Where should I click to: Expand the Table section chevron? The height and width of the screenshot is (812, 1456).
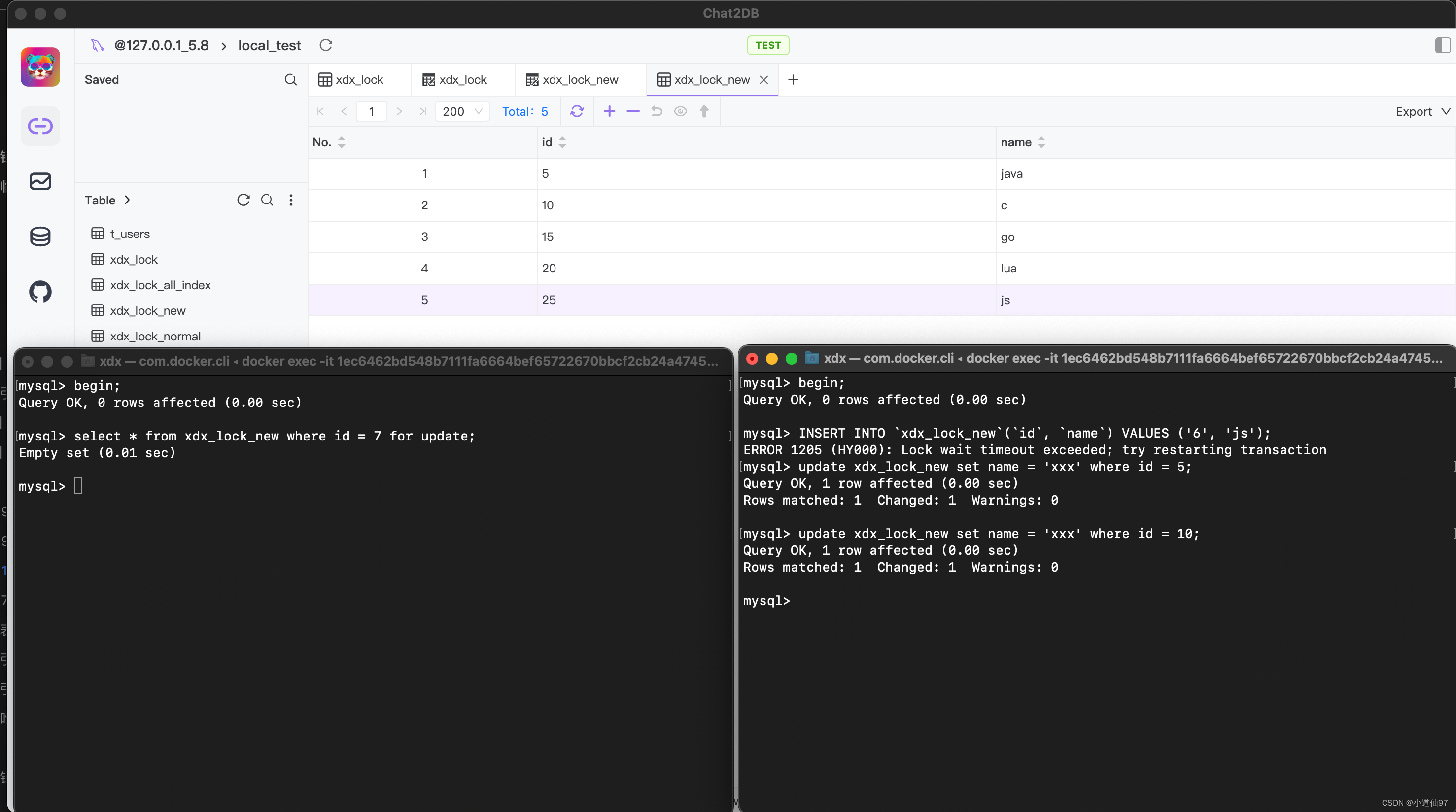click(127, 200)
